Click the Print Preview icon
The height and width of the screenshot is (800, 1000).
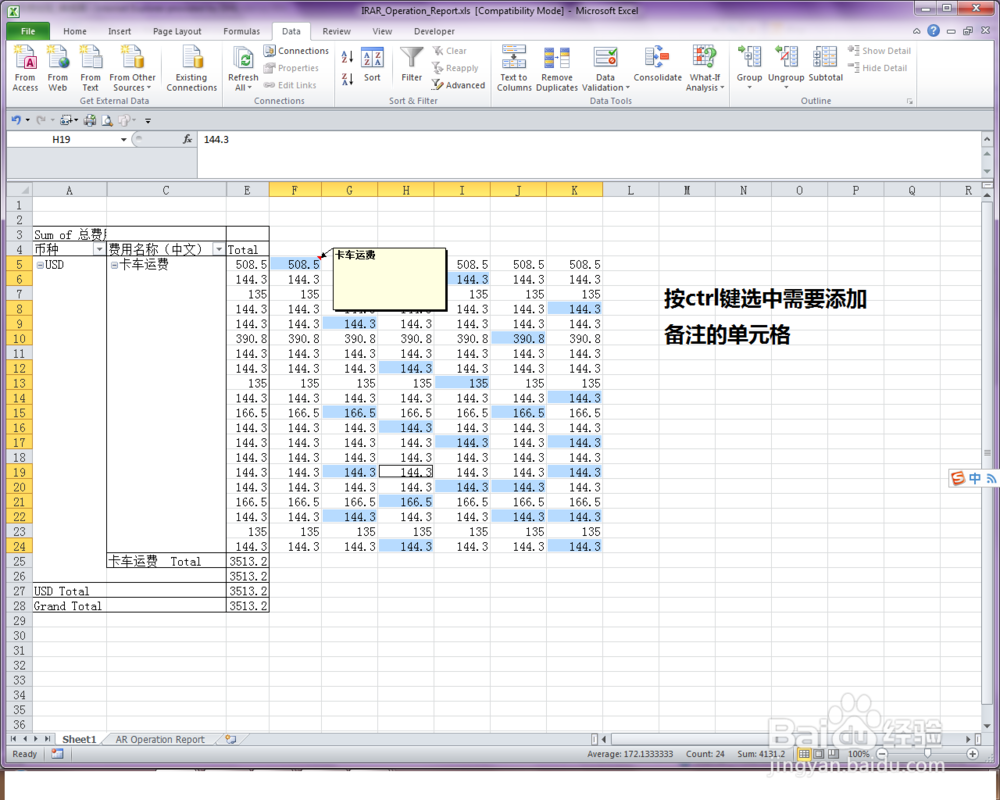tap(107, 120)
